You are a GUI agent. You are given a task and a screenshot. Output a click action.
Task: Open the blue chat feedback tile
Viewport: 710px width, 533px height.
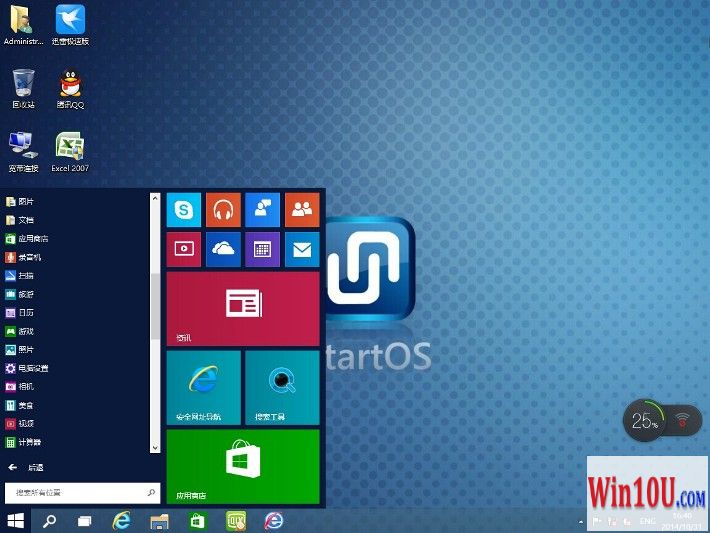[x=263, y=210]
